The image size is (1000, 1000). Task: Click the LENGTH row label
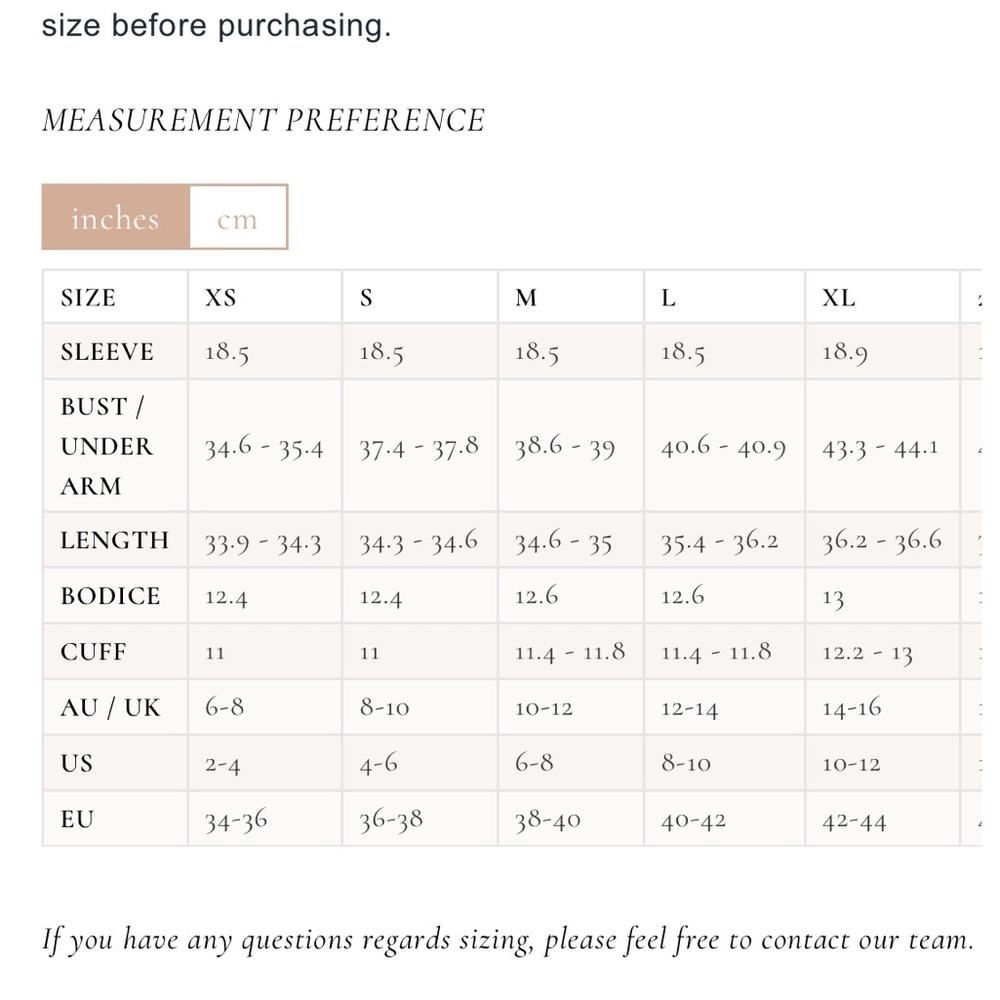tap(115, 540)
